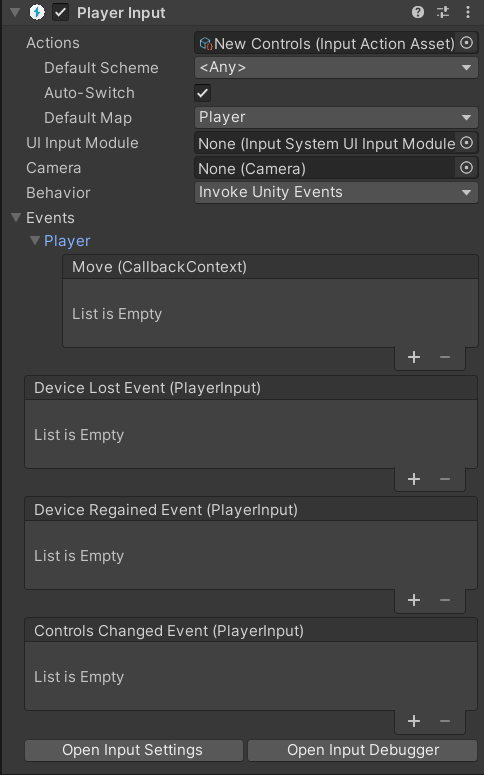This screenshot has height=775, width=484.
Task: Click the UI Input Module field
Action: click(325, 143)
